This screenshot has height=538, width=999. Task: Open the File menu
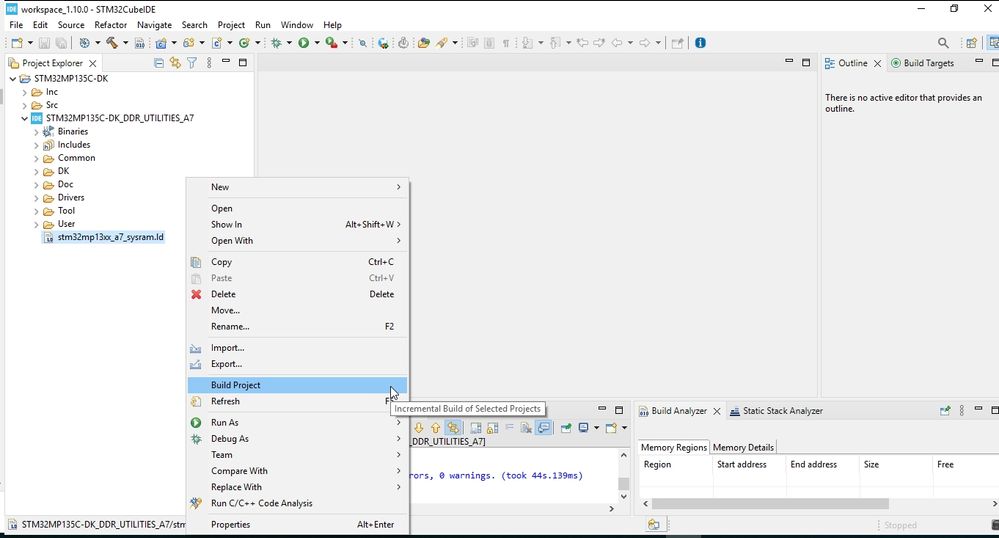pos(16,25)
